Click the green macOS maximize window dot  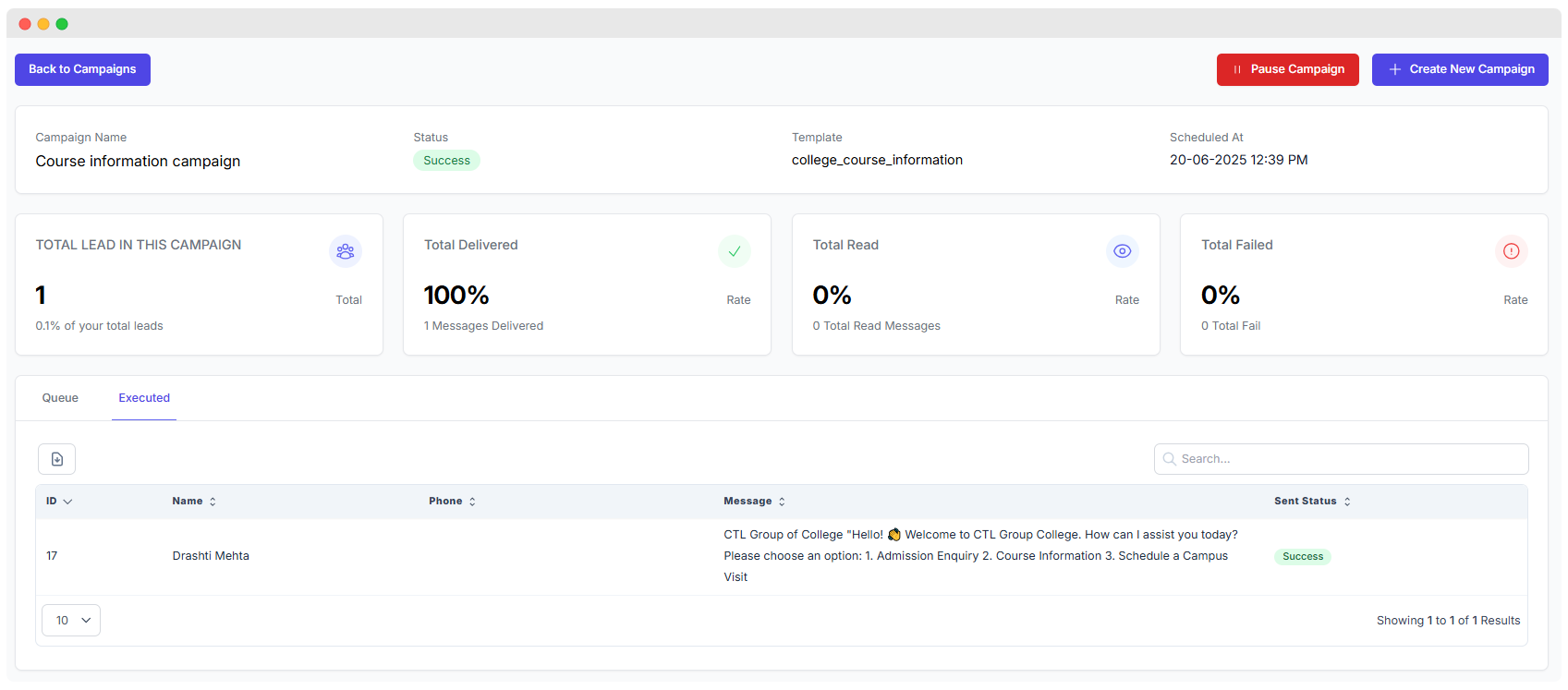(x=62, y=24)
